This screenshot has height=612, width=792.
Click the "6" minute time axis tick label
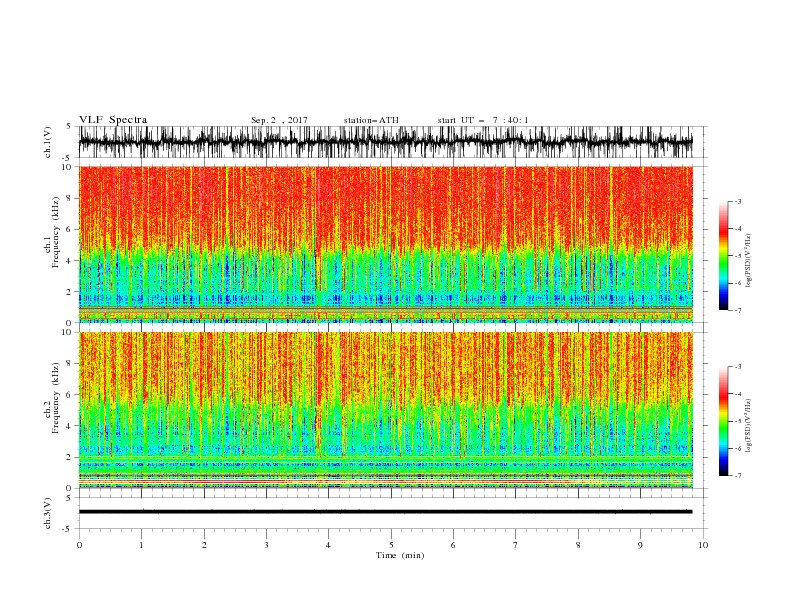(x=453, y=545)
